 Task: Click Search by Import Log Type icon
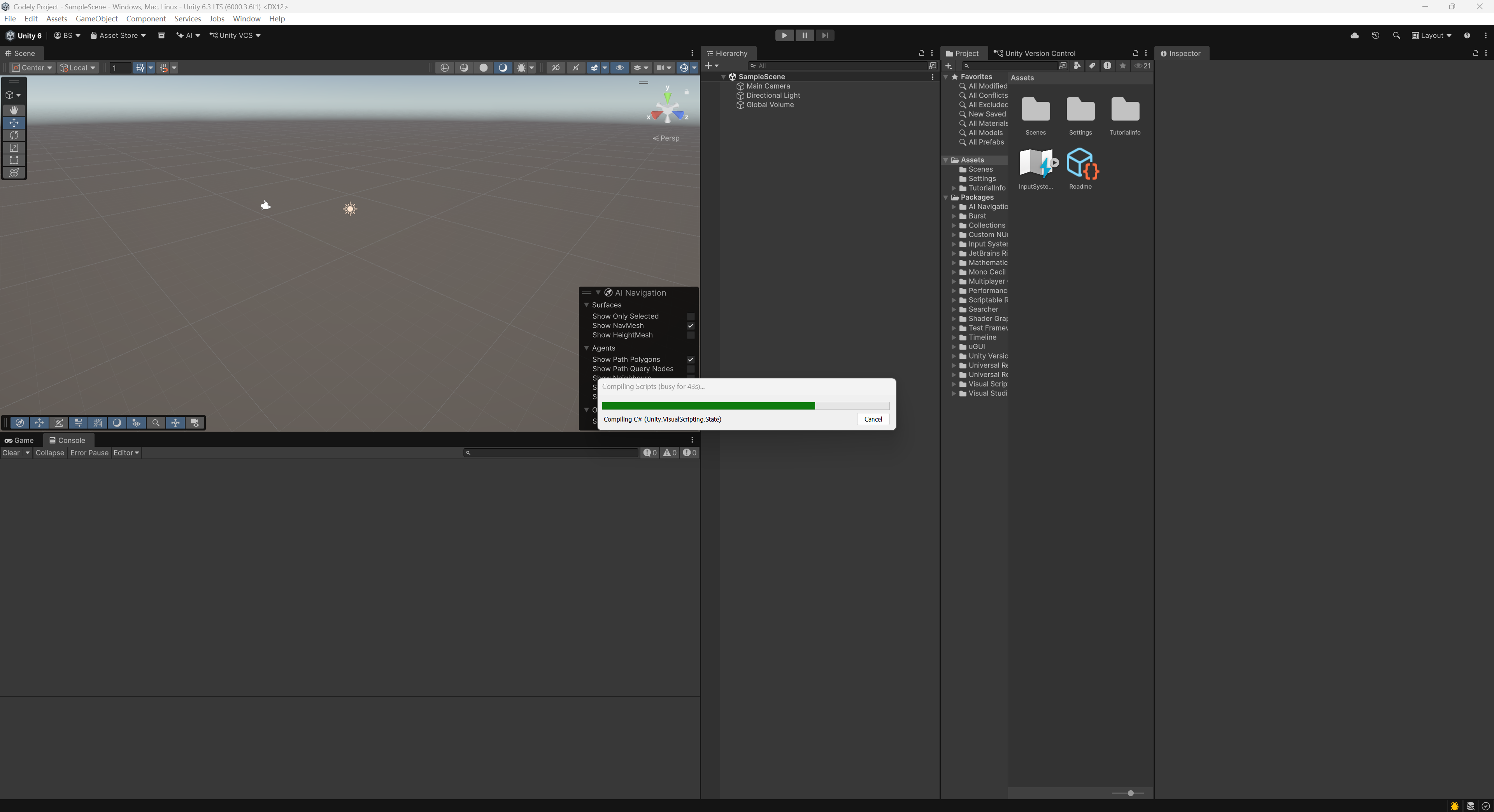pos(1107,65)
